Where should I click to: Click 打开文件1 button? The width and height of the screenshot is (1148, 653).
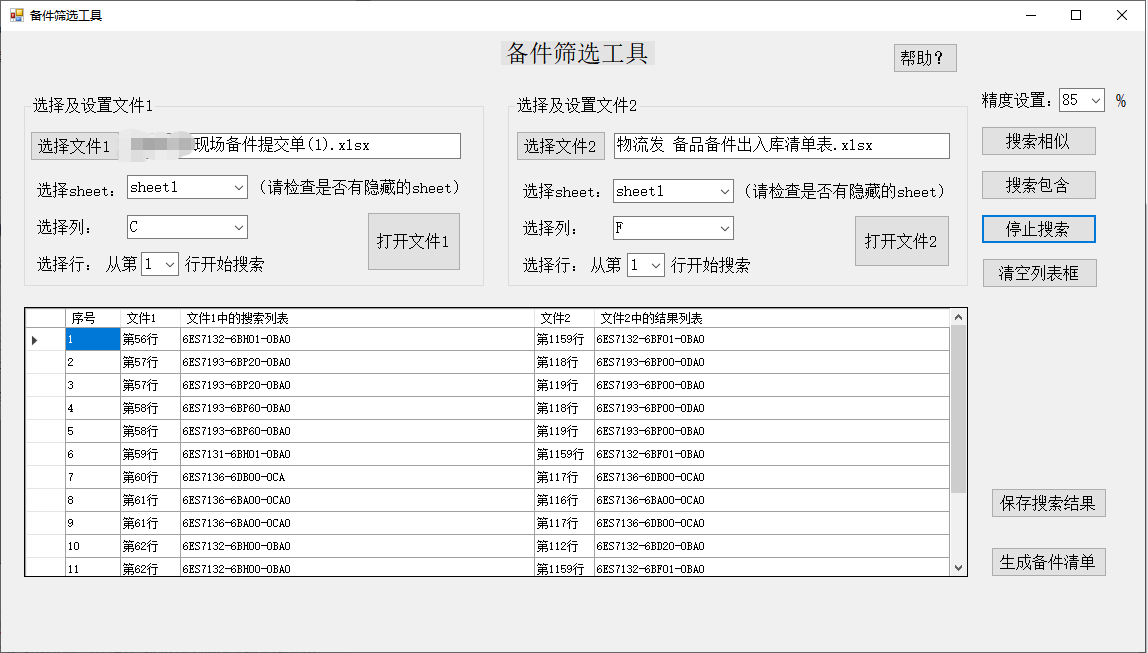(414, 241)
